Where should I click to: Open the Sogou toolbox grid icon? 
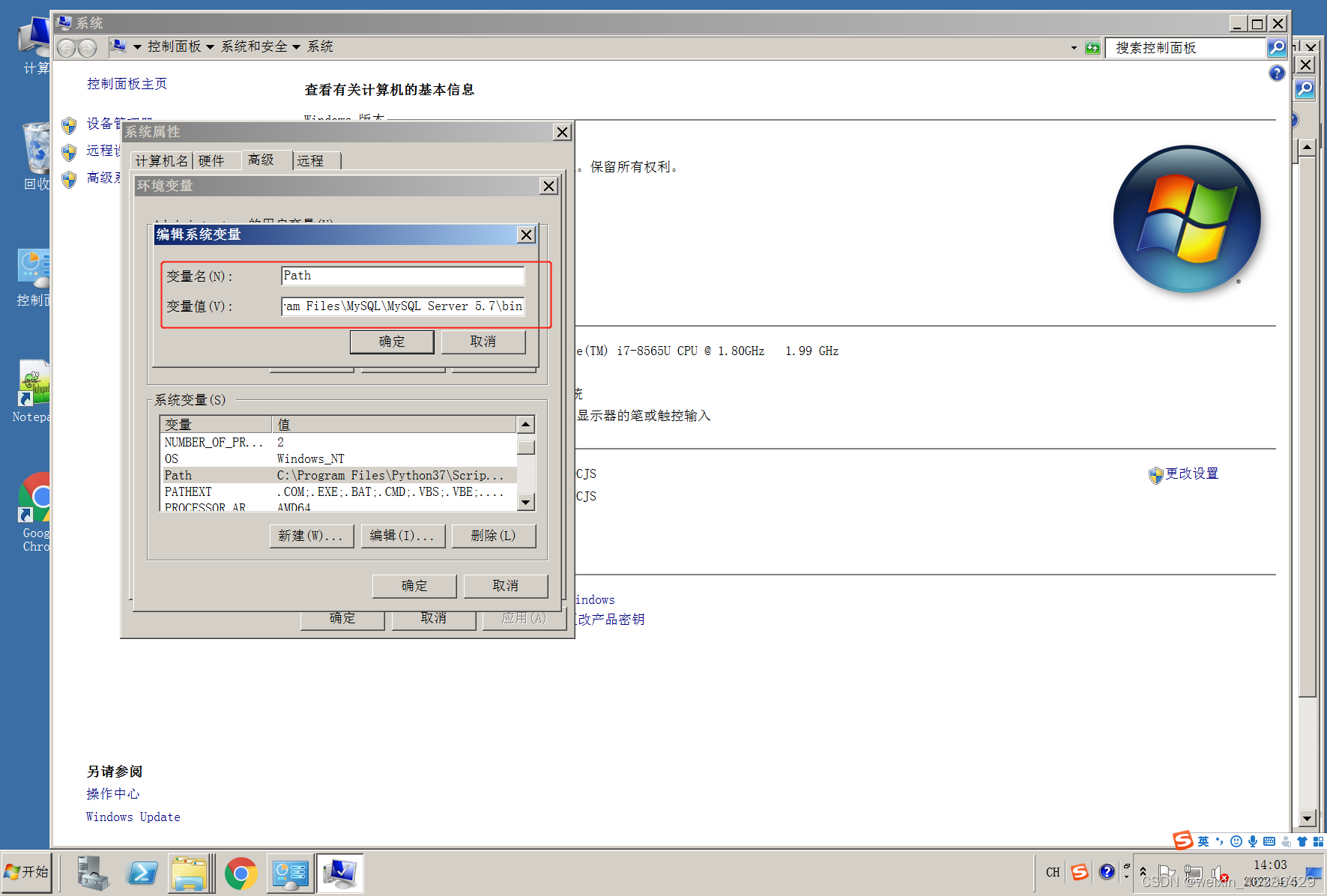(x=1318, y=841)
